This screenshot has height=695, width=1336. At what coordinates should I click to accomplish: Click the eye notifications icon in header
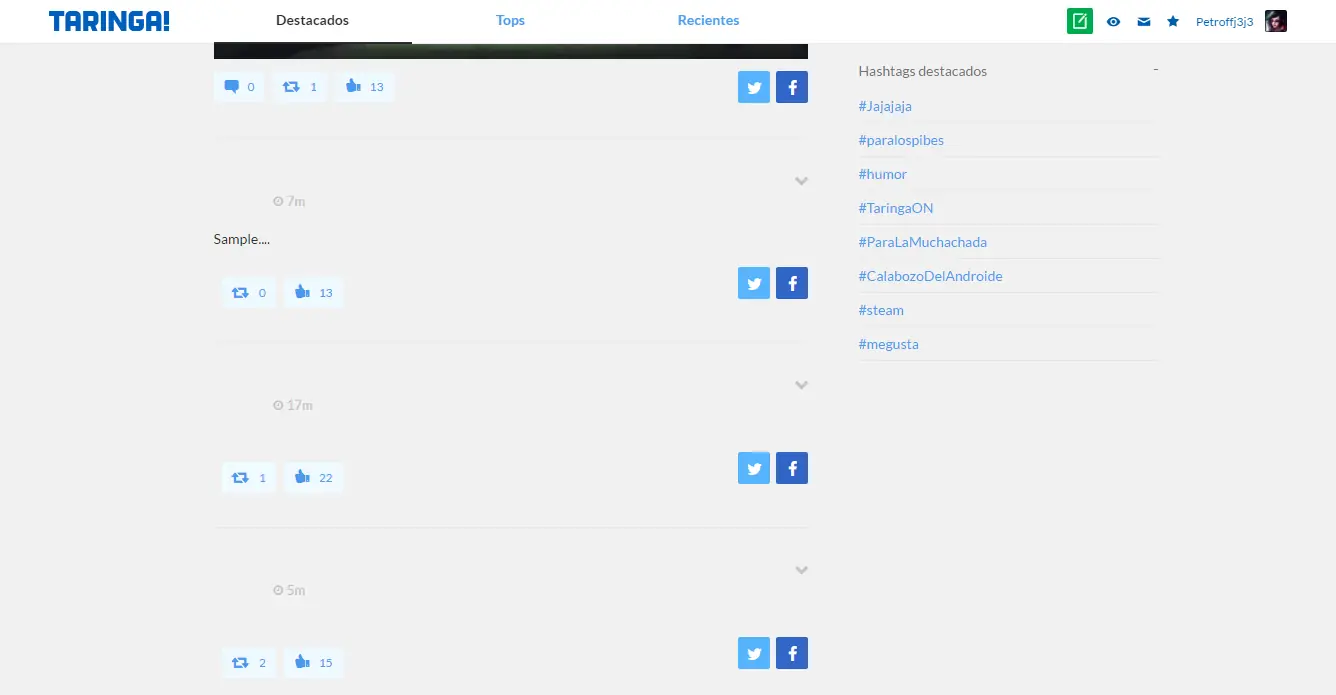(1114, 21)
